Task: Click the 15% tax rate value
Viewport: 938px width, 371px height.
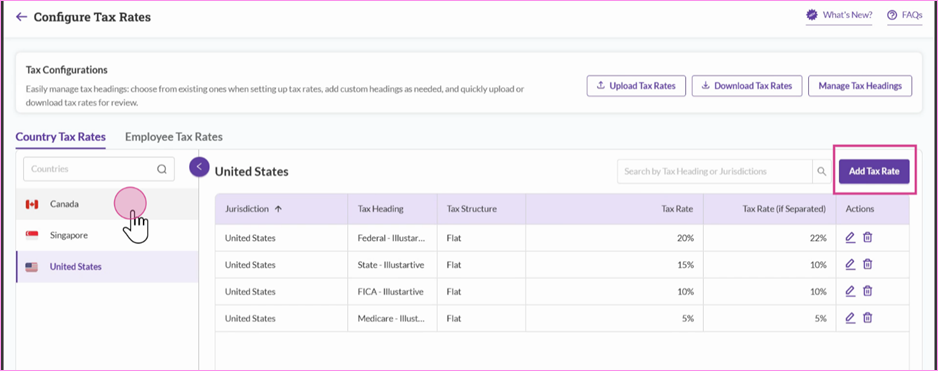Action: (x=686, y=265)
